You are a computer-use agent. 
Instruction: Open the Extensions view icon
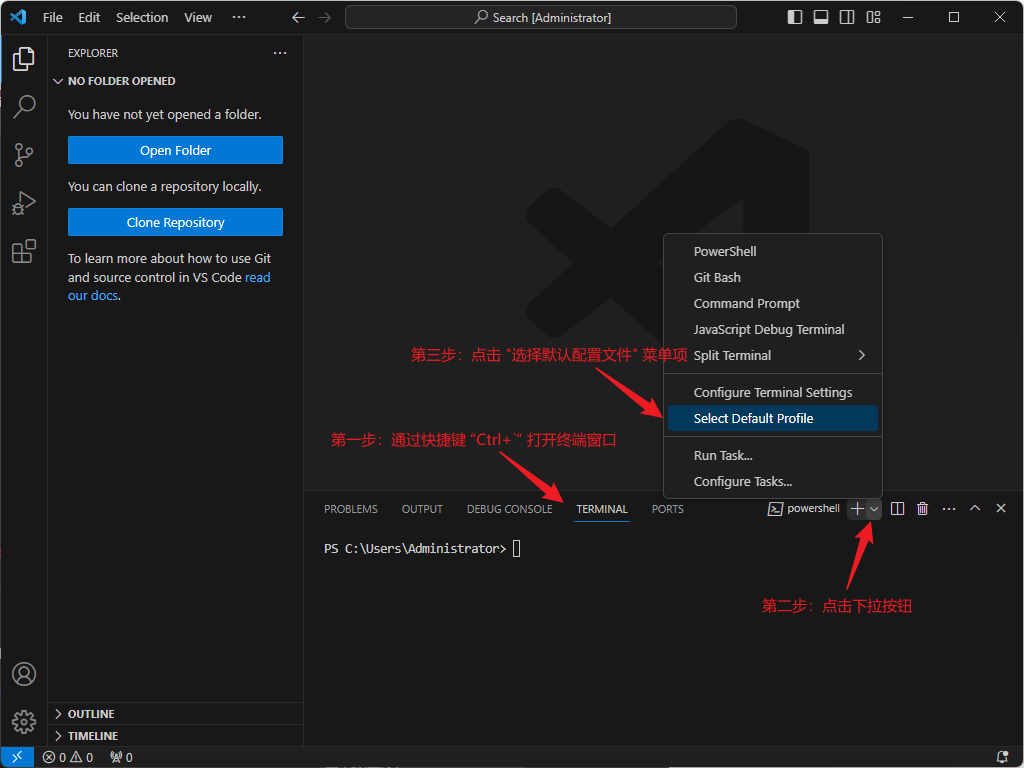(x=24, y=251)
